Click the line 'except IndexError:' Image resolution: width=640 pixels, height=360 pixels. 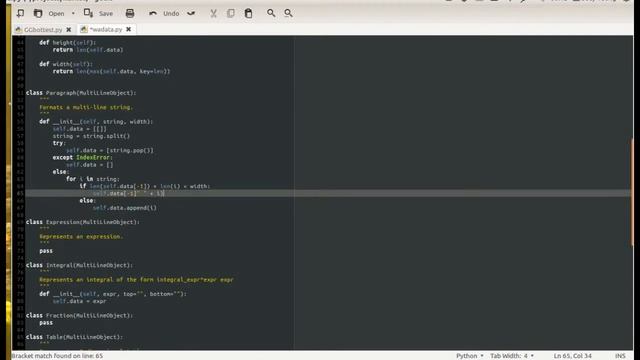82,158
